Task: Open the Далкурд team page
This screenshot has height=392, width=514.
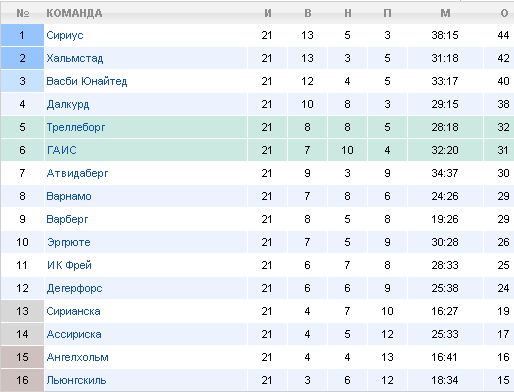Action: click(x=68, y=104)
